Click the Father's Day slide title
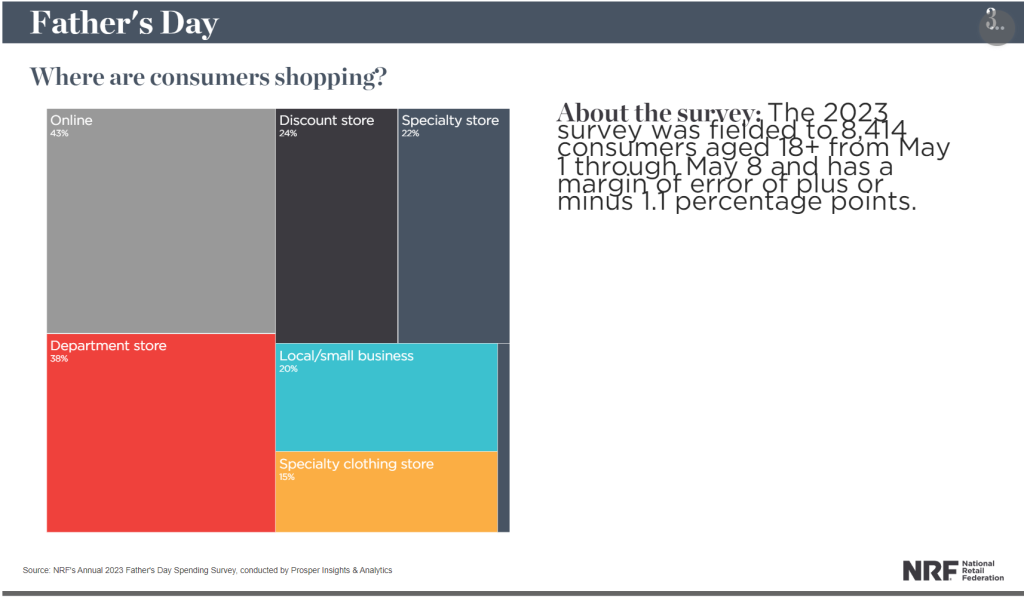The height and width of the screenshot is (597, 1024). tap(124, 23)
